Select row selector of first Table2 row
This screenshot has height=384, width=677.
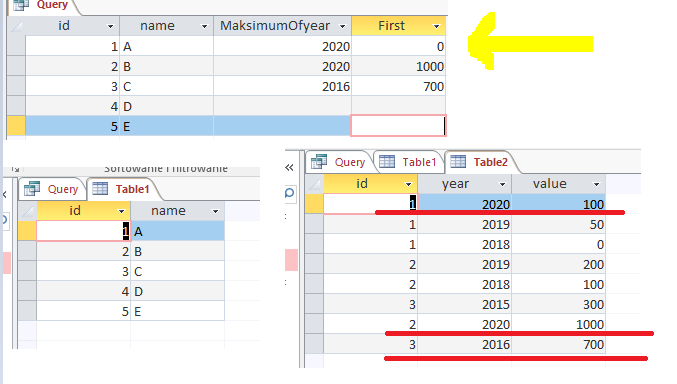[x=314, y=204]
